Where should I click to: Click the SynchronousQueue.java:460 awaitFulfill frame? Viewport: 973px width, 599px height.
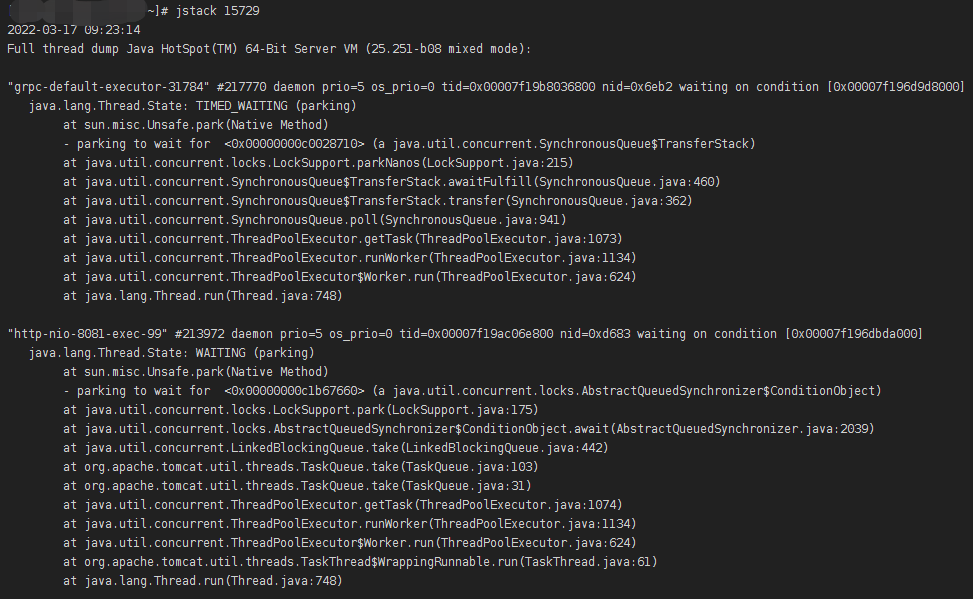click(391, 182)
